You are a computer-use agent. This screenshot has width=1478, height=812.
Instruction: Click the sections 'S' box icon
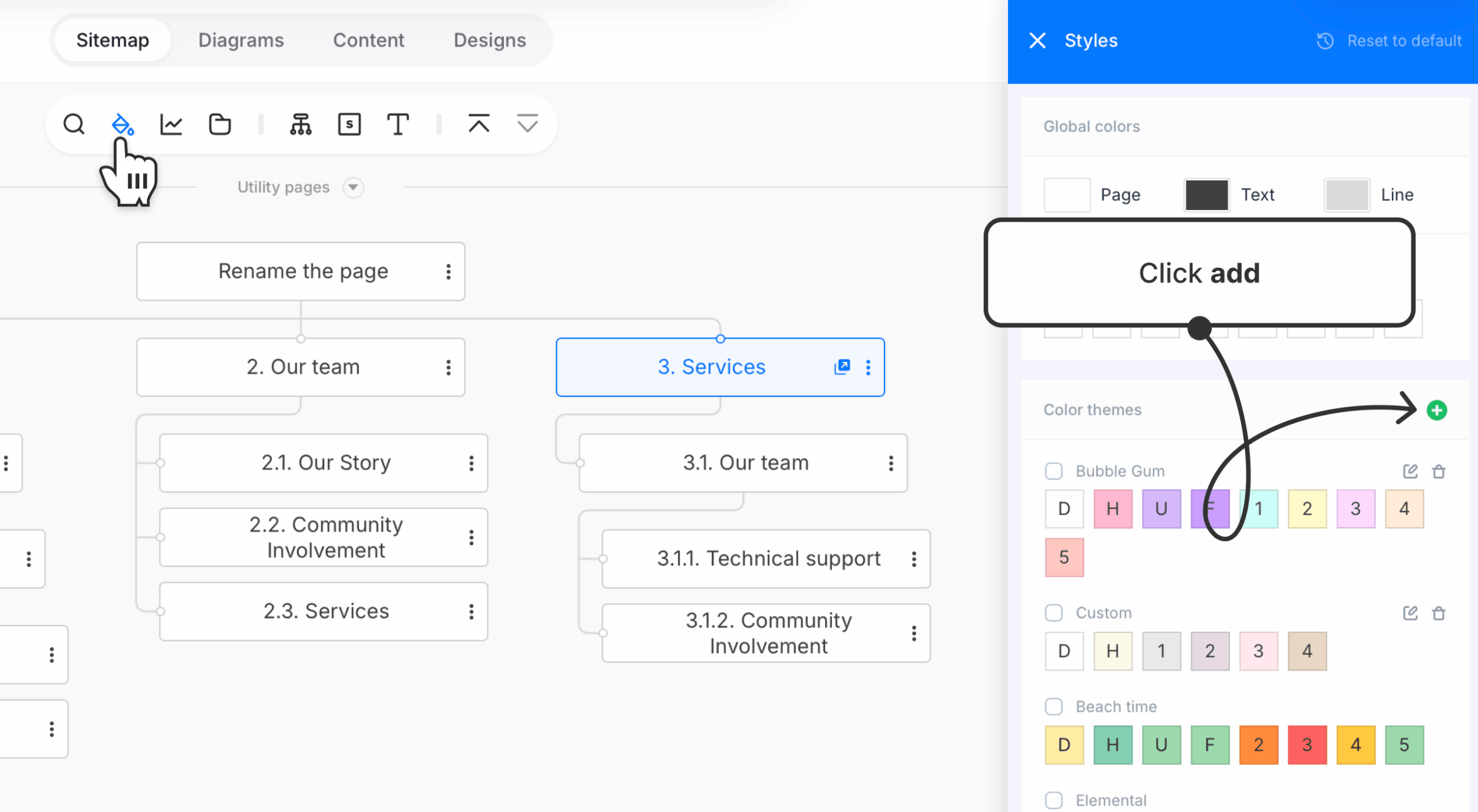[x=349, y=124]
